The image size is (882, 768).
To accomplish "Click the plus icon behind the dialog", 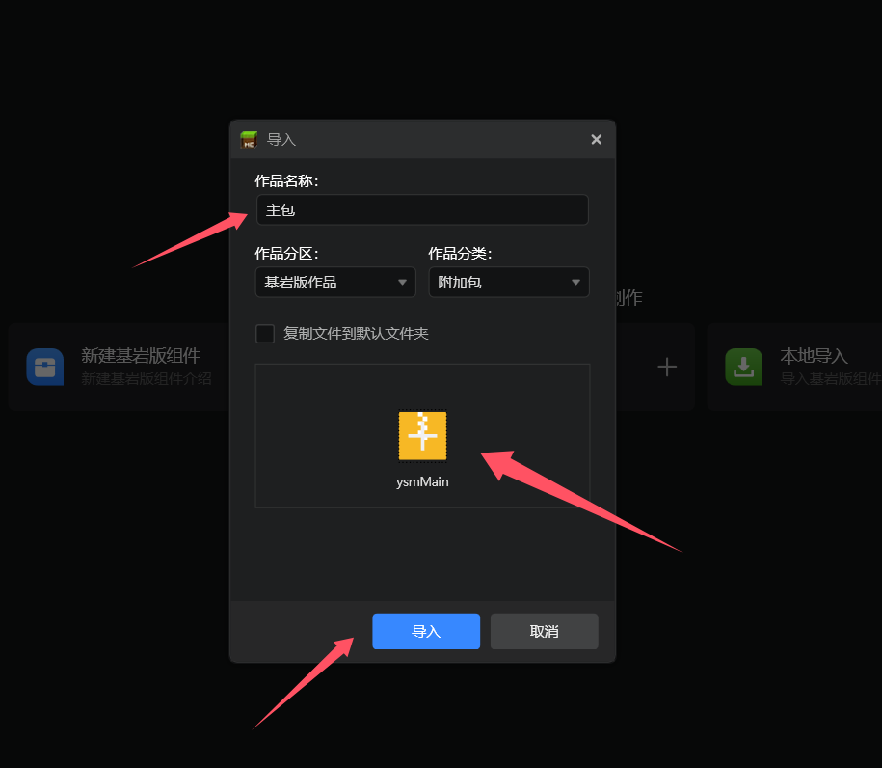I will (667, 367).
